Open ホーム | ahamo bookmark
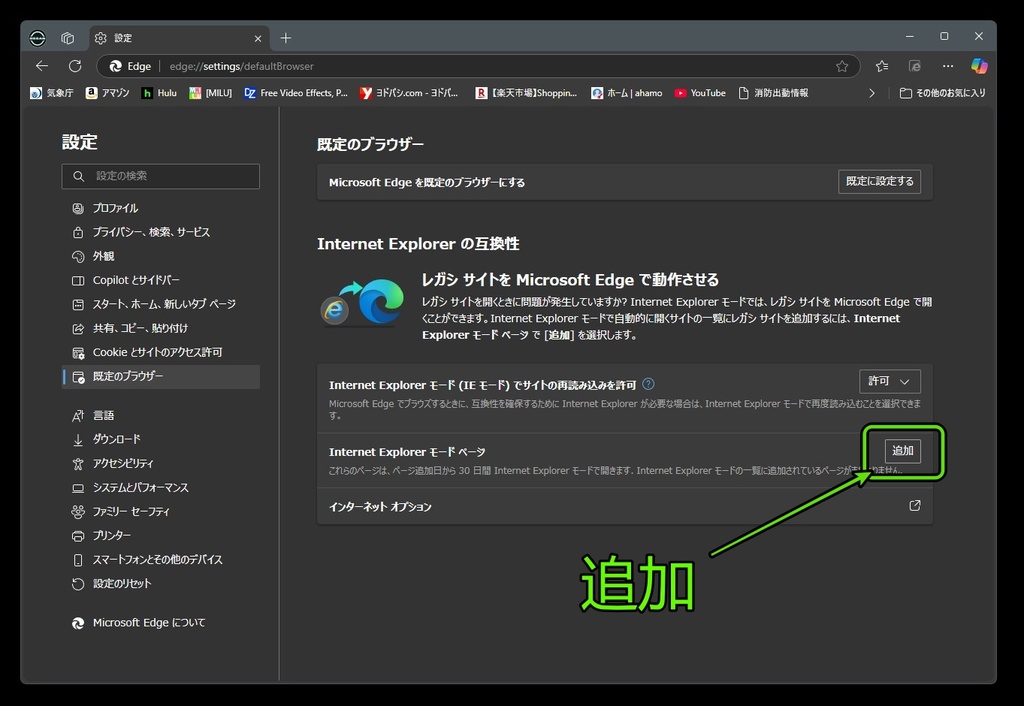1024x706 pixels. (x=627, y=93)
